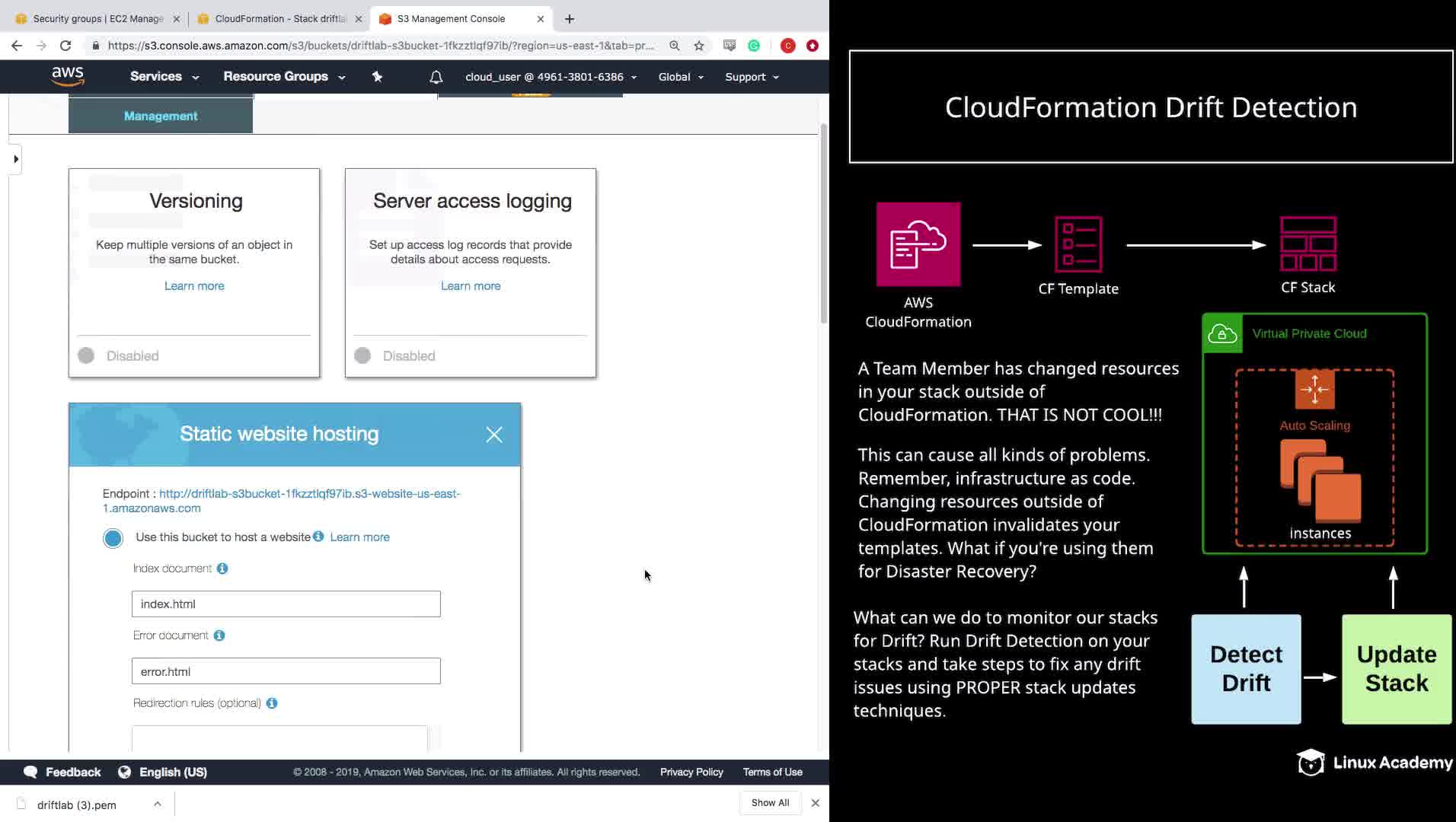Click the AWS logo home icon

[x=68, y=76]
